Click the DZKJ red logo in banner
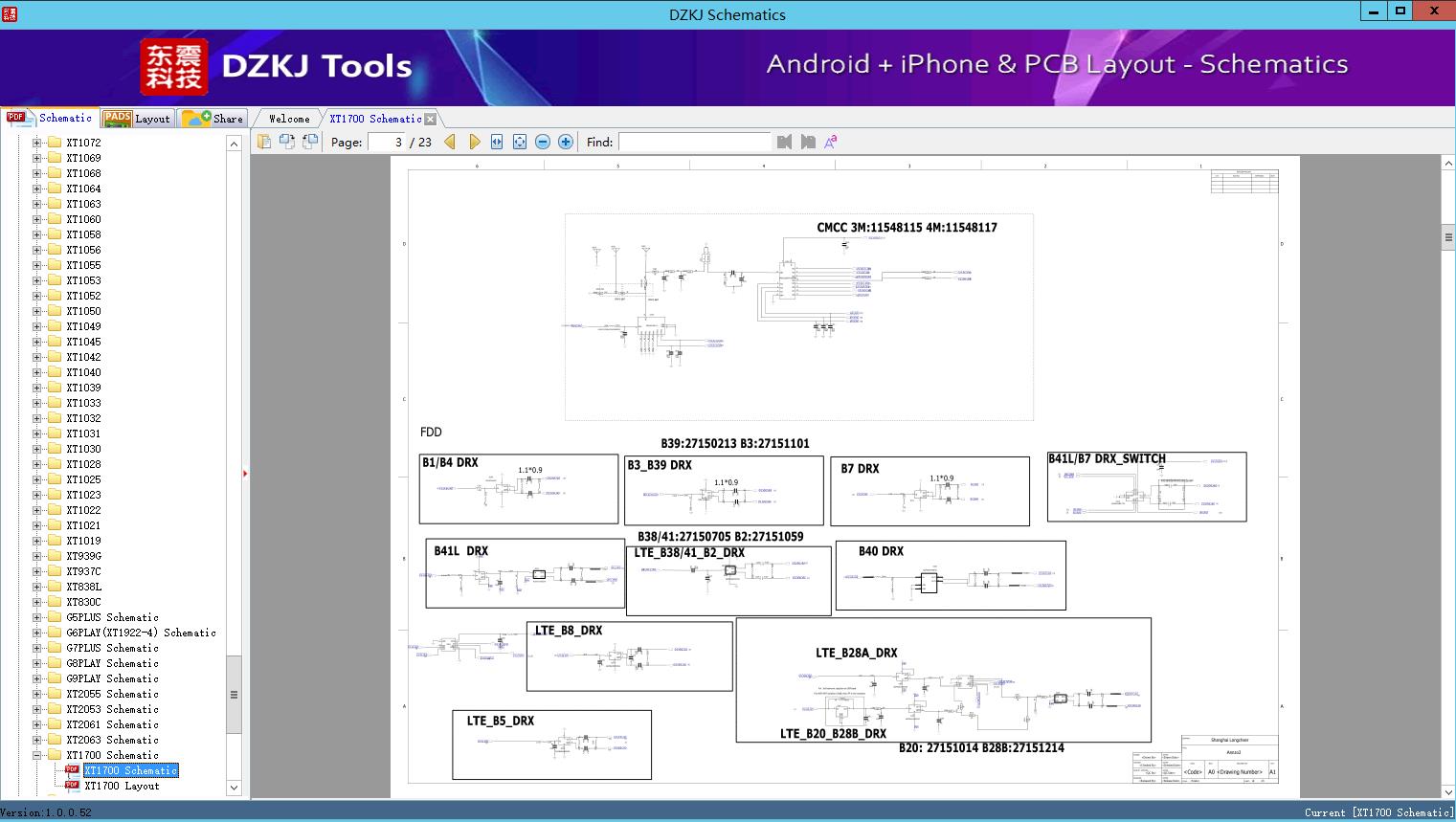1456x822 pixels. (x=174, y=67)
